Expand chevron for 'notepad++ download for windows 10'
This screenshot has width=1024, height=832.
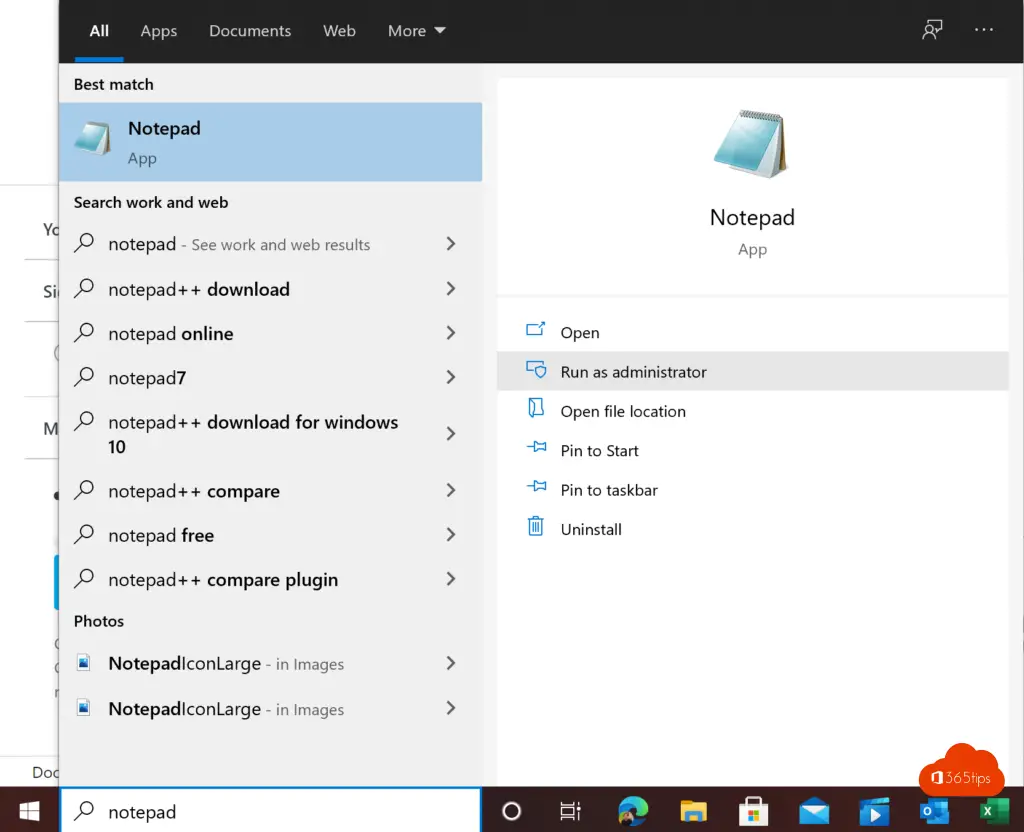(x=451, y=433)
